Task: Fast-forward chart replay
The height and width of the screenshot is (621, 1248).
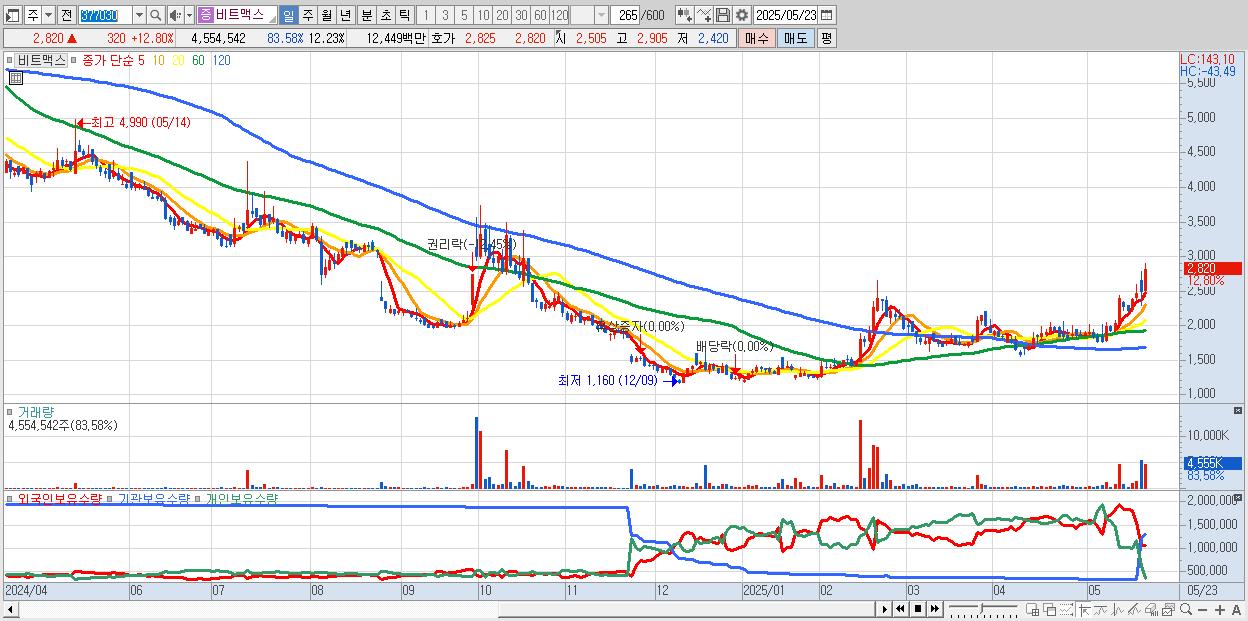Action: (934, 609)
